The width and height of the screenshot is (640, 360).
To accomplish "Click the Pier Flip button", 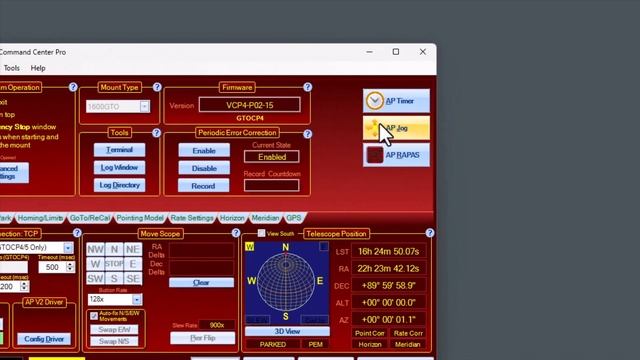I will pyautogui.click(x=202, y=338).
